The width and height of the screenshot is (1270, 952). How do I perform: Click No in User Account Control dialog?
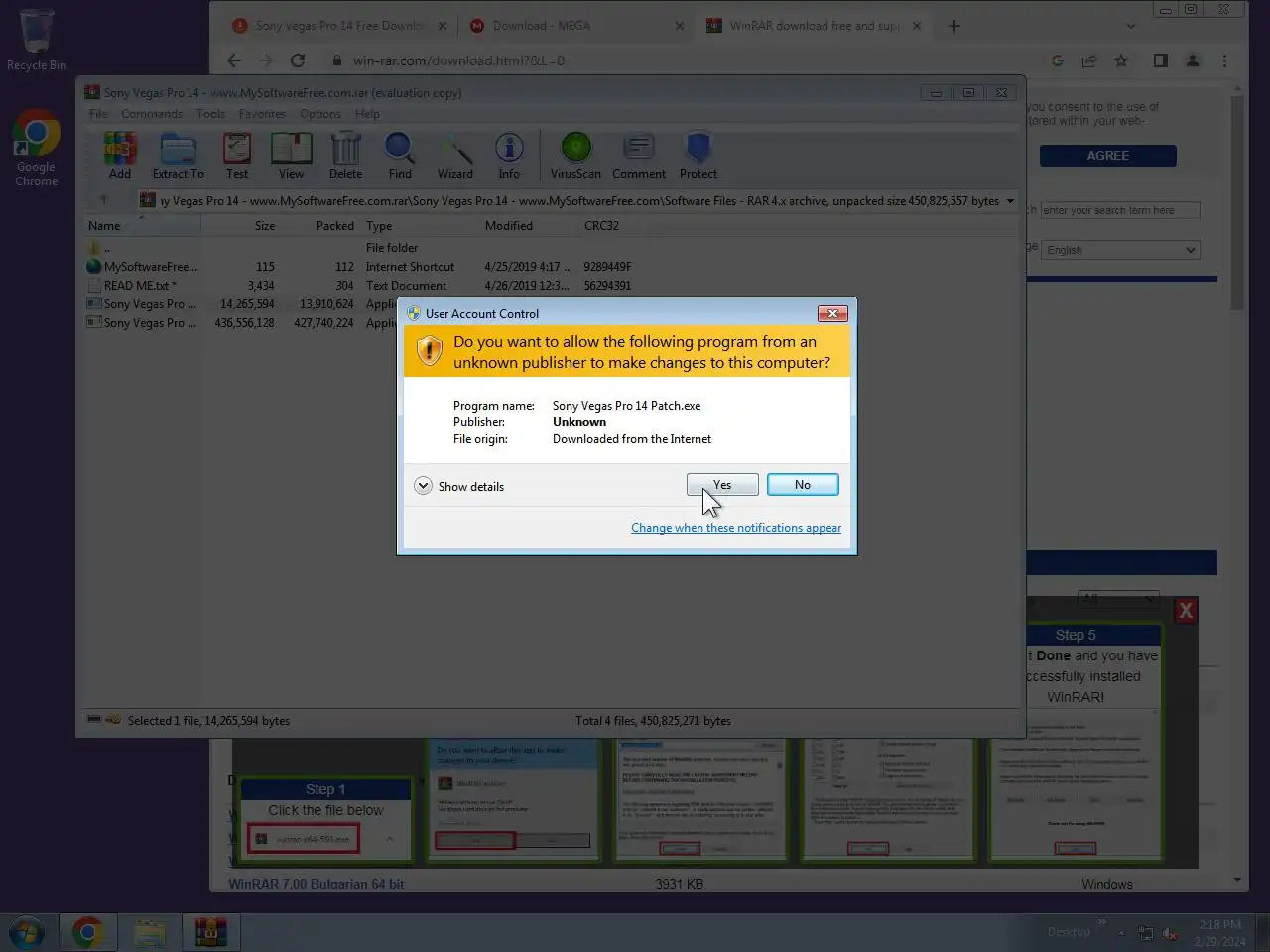point(802,485)
